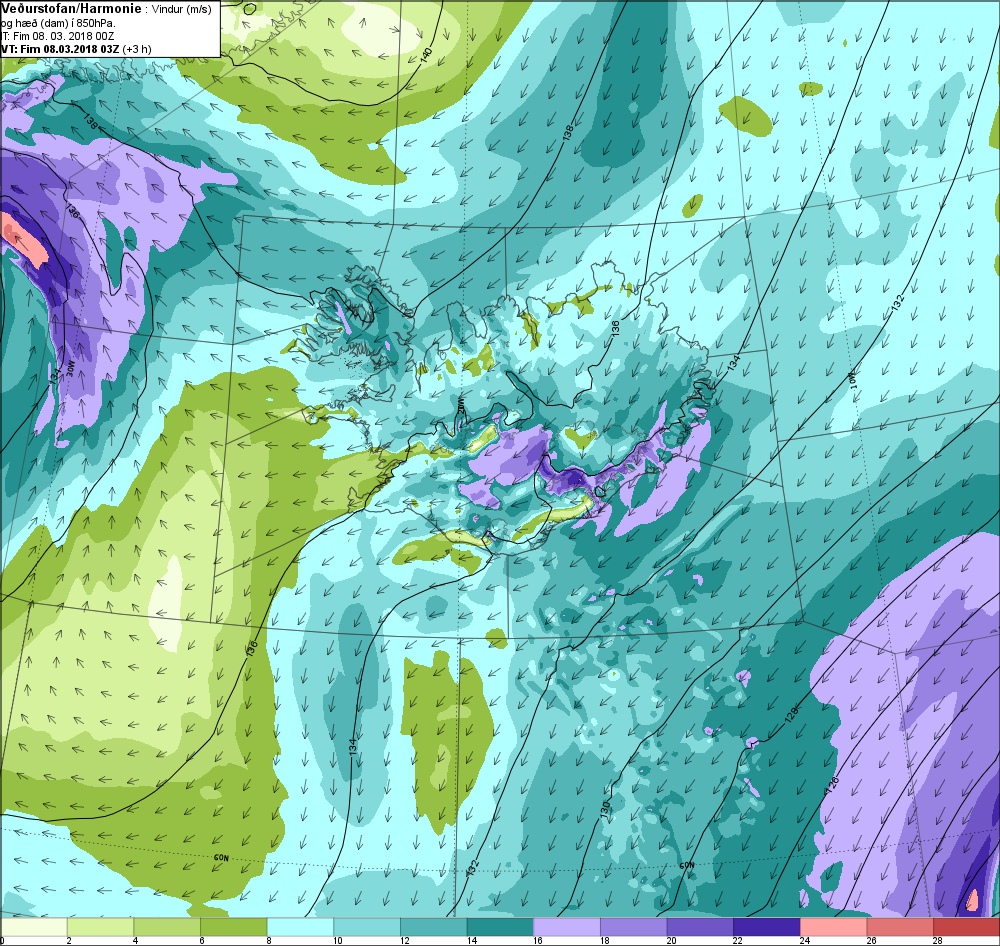Image resolution: width=1000 pixels, height=946 pixels.
Task: Pick the 4–6 m/s green legend swatch
Action: [166, 926]
